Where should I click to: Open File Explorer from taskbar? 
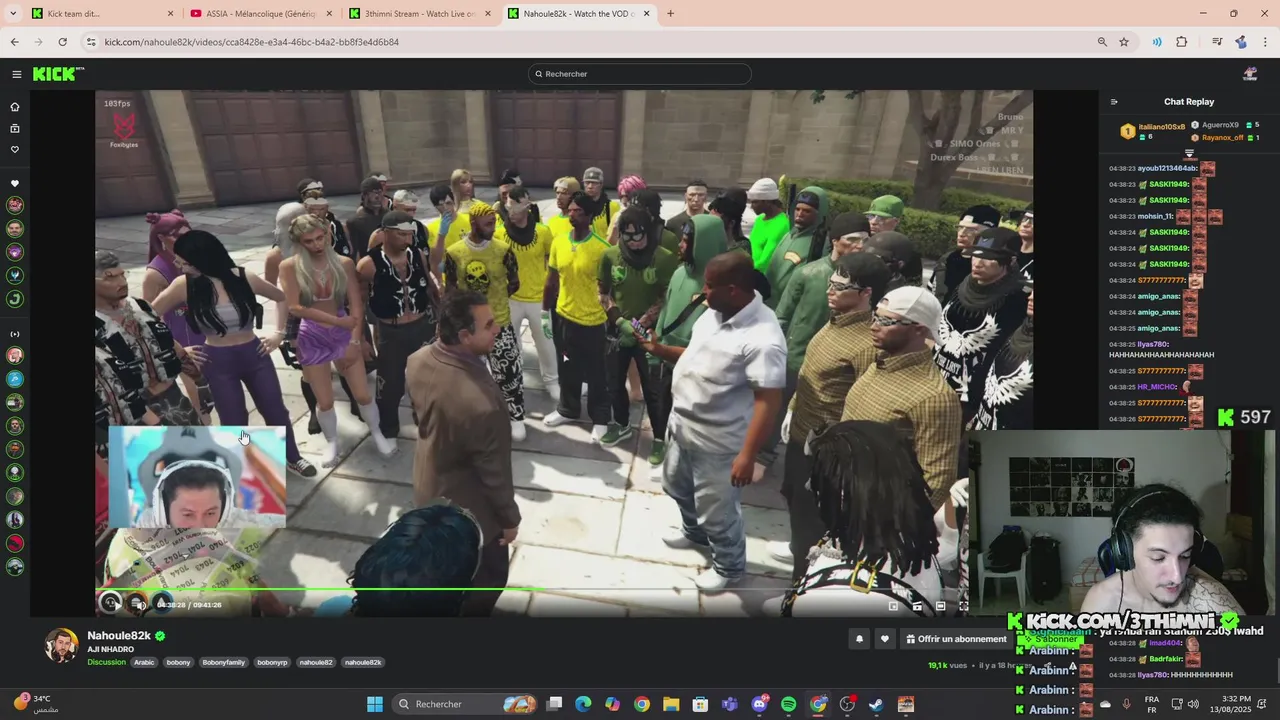671,704
